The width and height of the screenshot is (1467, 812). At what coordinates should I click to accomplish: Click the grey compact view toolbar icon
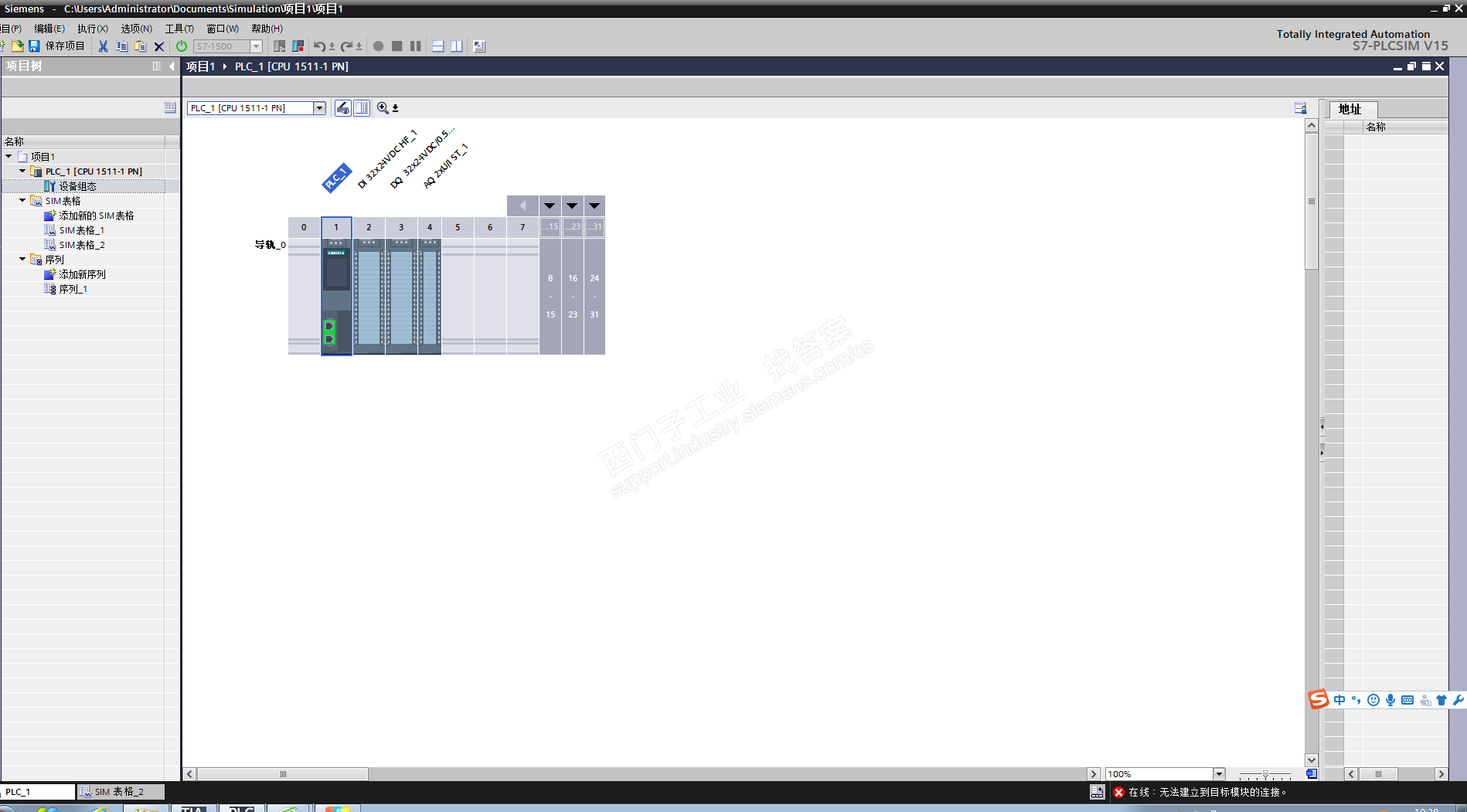(280, 46)
